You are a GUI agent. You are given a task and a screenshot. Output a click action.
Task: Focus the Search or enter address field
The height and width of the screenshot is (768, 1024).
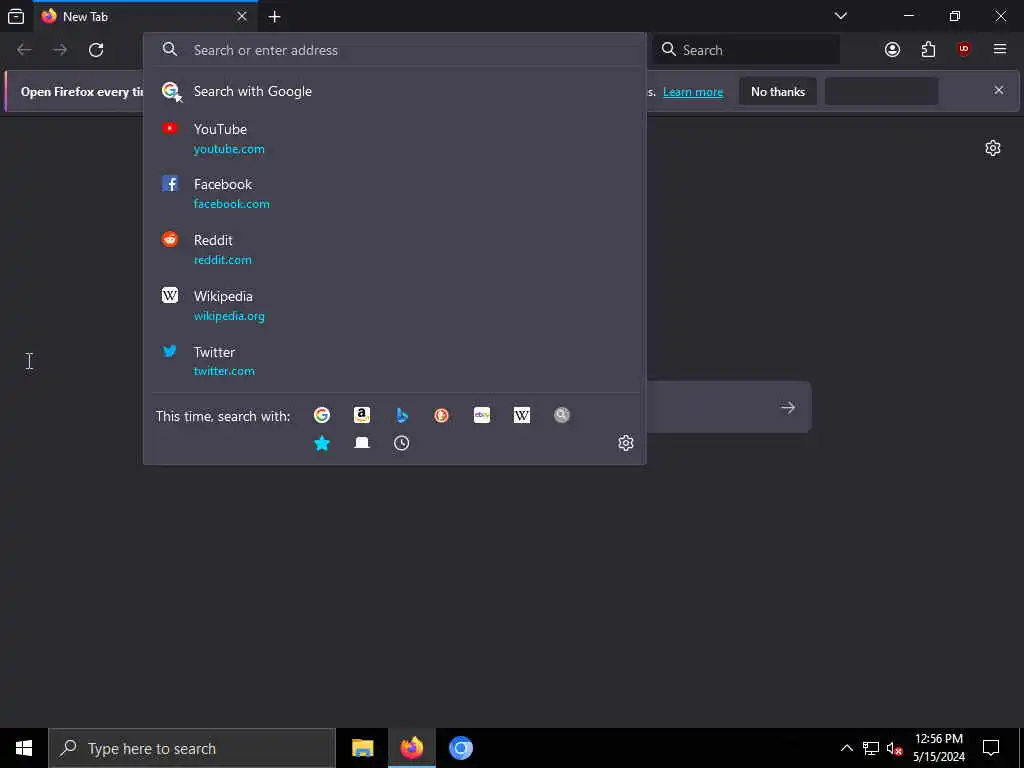[394, 50]
